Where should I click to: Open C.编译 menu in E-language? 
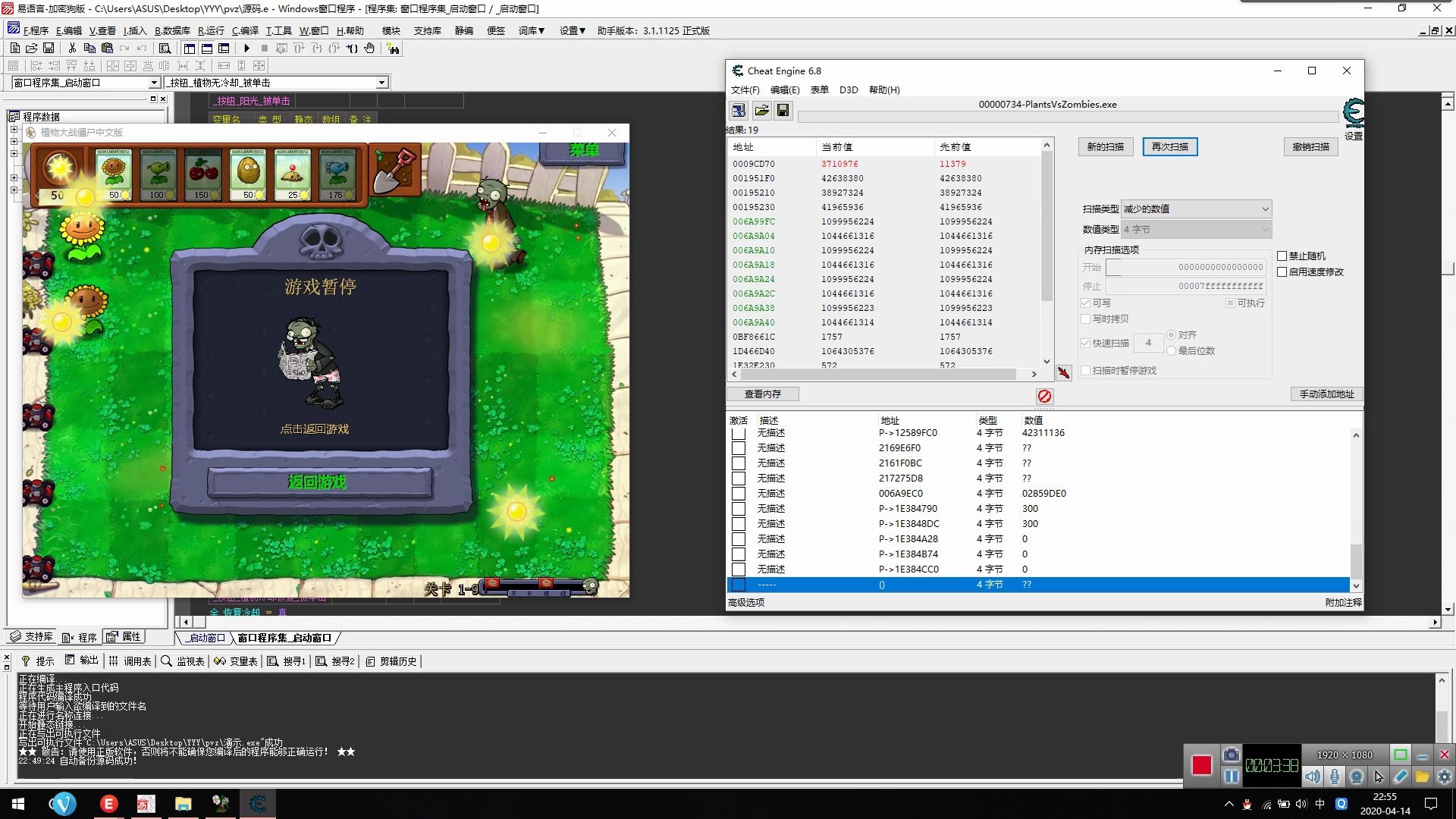[245, 31]
